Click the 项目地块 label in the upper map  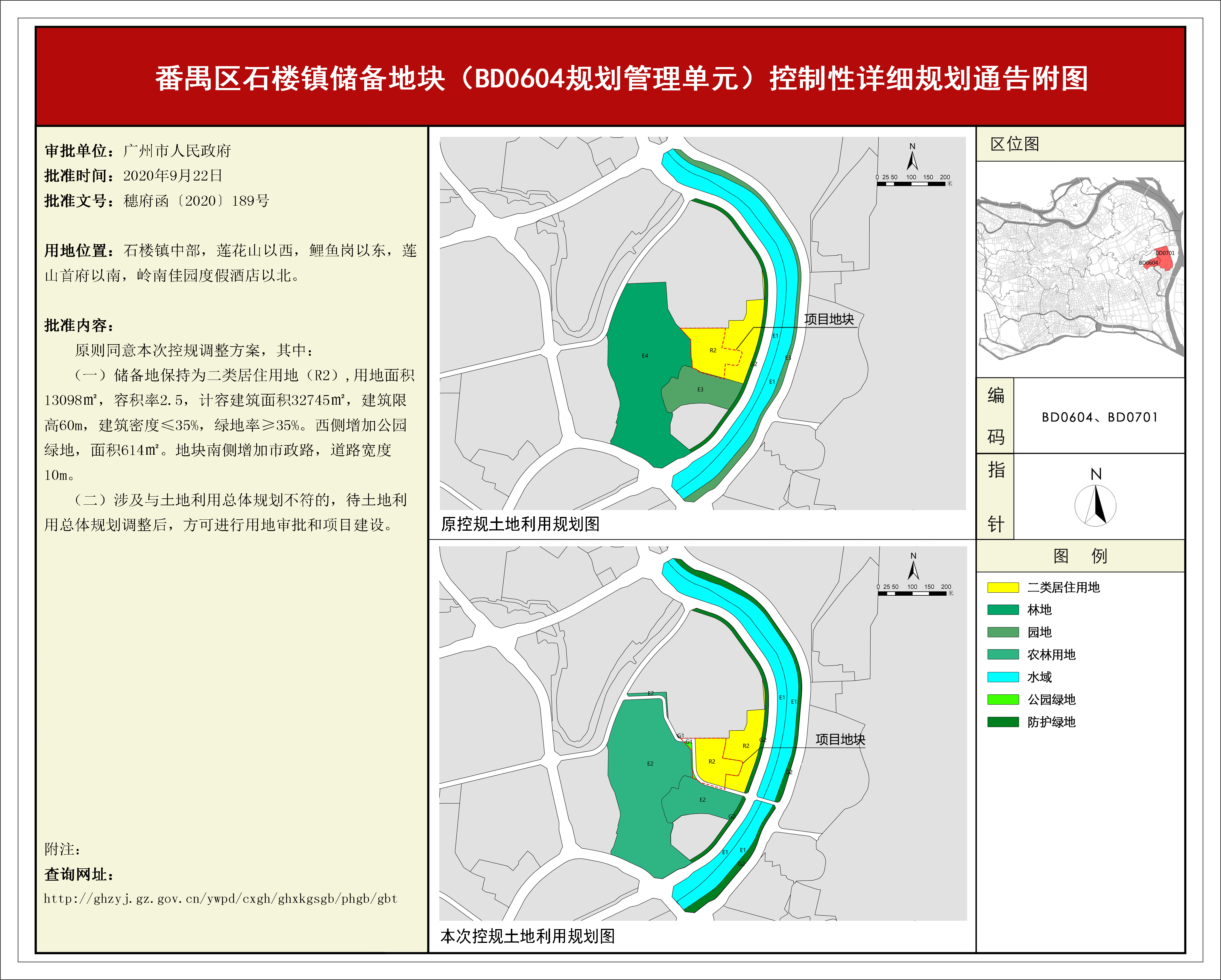tap(829, 319)
